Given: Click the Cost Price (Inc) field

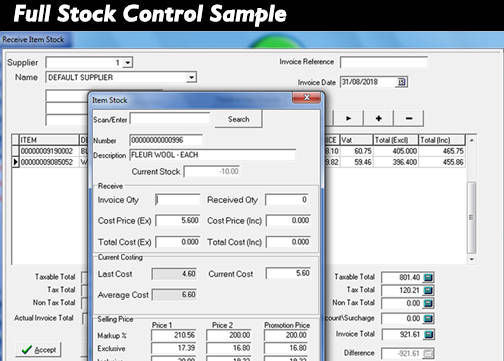Looking at the screenshot, I should click(288, 220).
